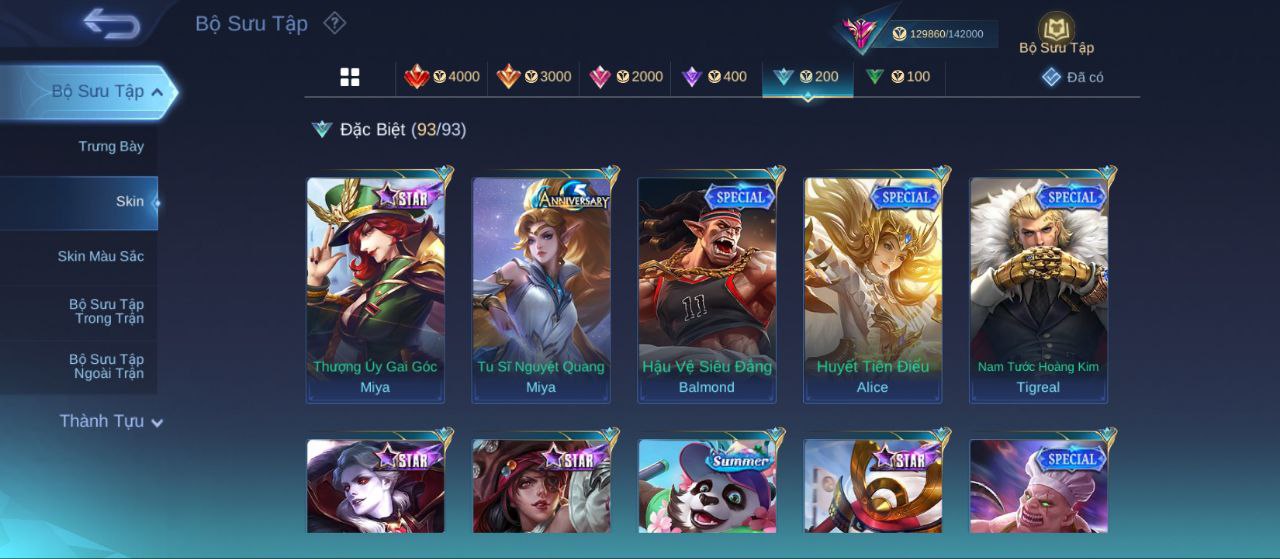Open Tigreal Nam Tước Hoàng Kim skin card
The width and height of the screenshot is (1280, 559).
[1039, 290]
